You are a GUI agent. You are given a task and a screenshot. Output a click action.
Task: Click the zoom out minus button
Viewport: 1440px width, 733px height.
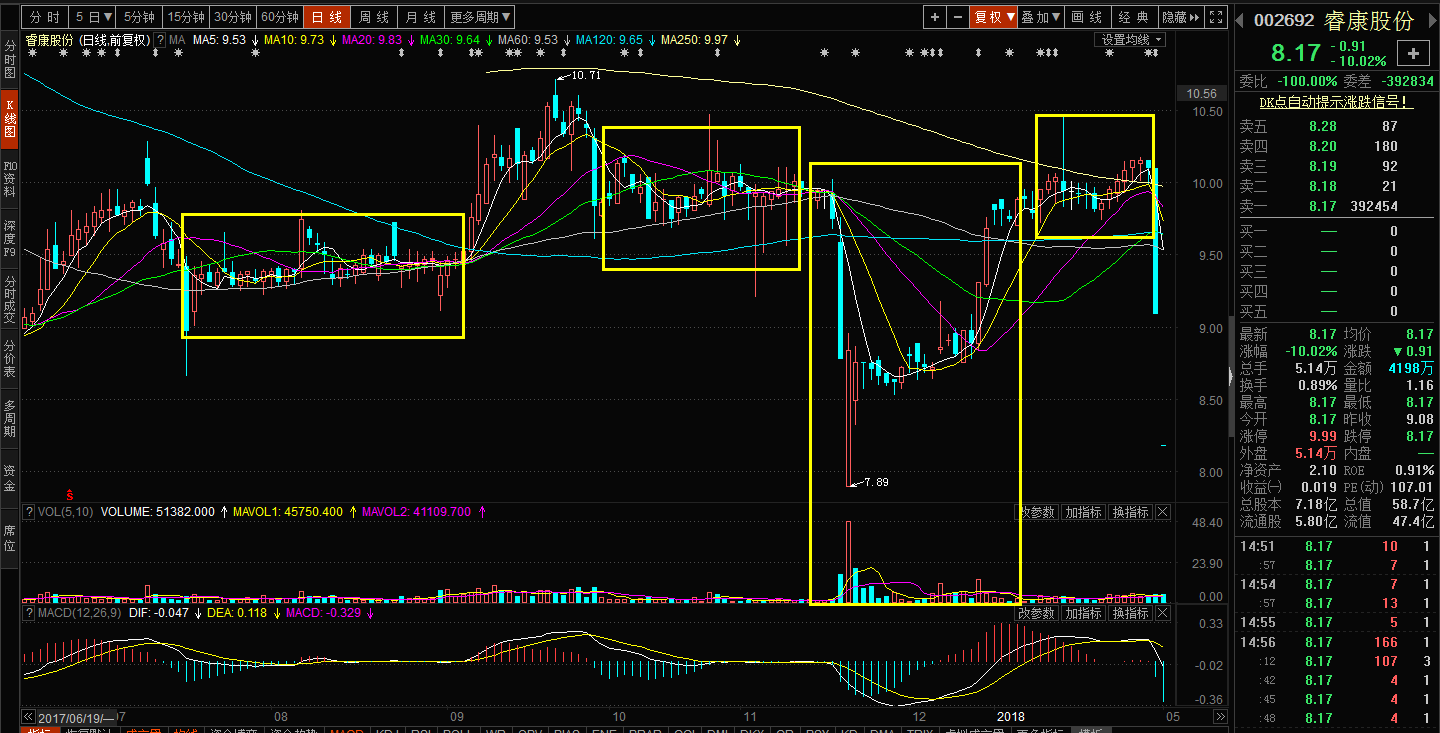958,17
